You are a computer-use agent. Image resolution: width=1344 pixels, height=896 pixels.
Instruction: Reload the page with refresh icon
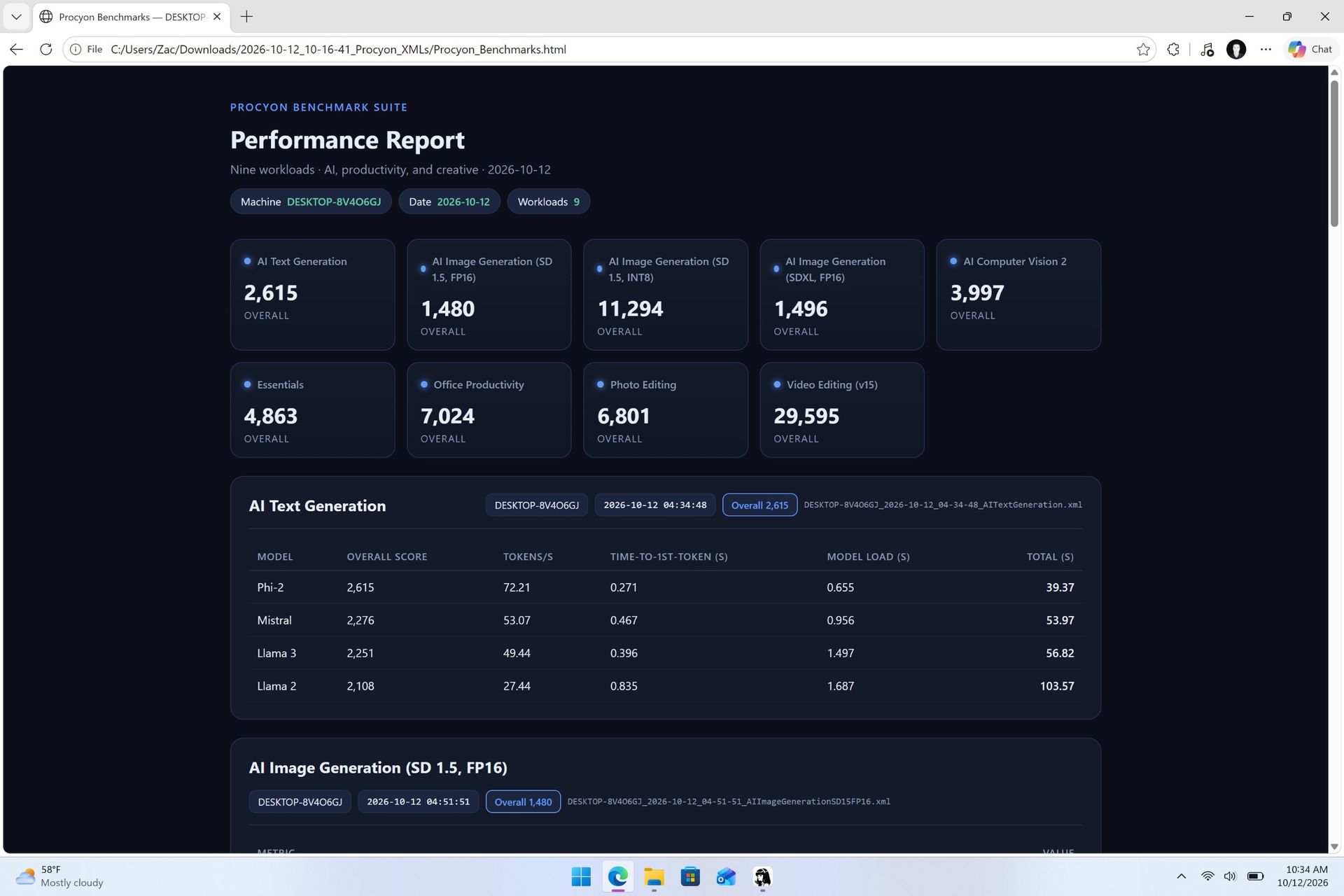click(46, 49)
